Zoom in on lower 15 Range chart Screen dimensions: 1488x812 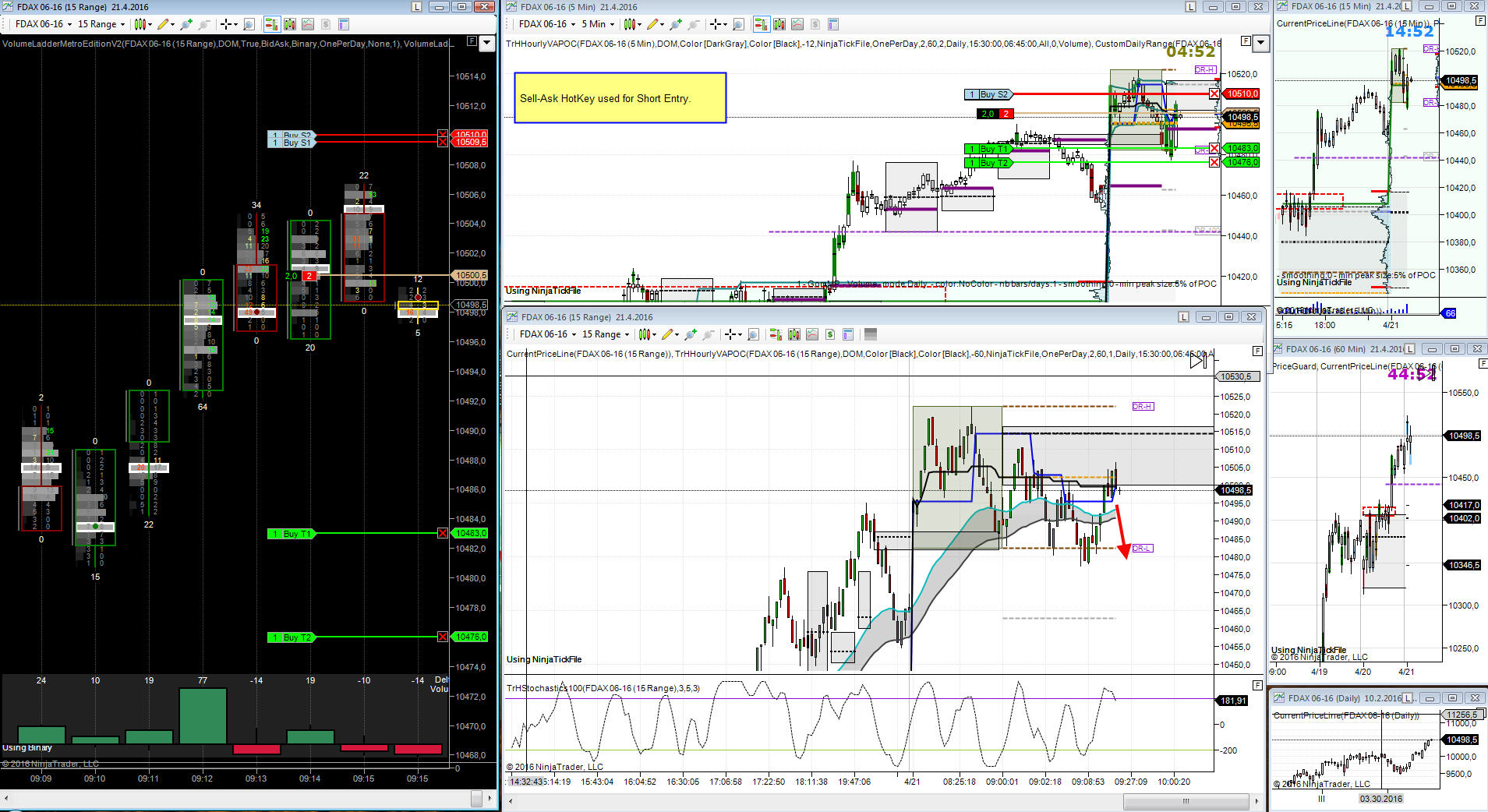coord(690,334)
